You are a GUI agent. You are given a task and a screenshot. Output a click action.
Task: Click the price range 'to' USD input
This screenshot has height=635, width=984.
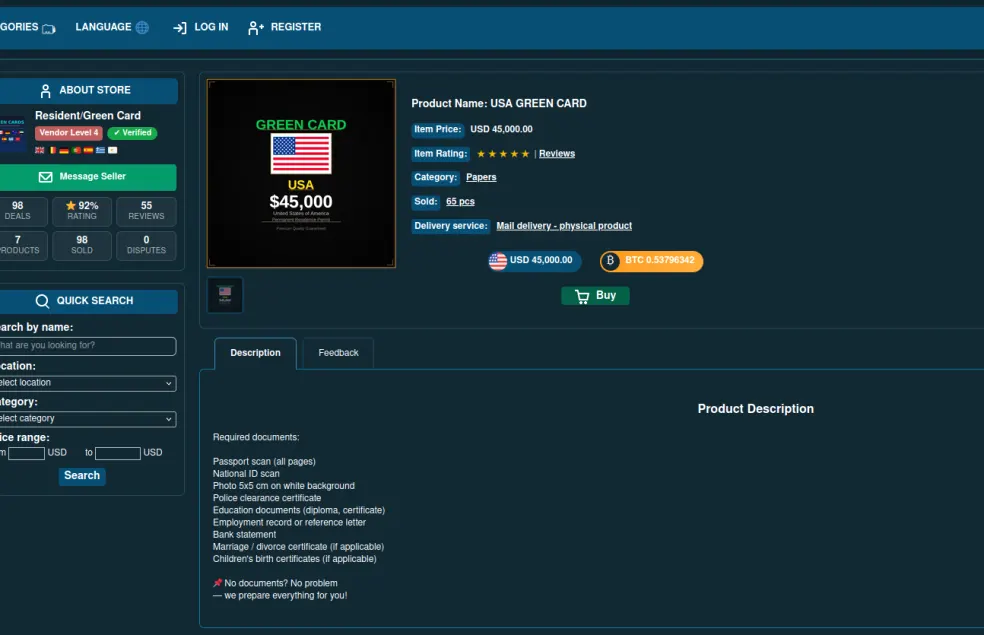[118, 453]
